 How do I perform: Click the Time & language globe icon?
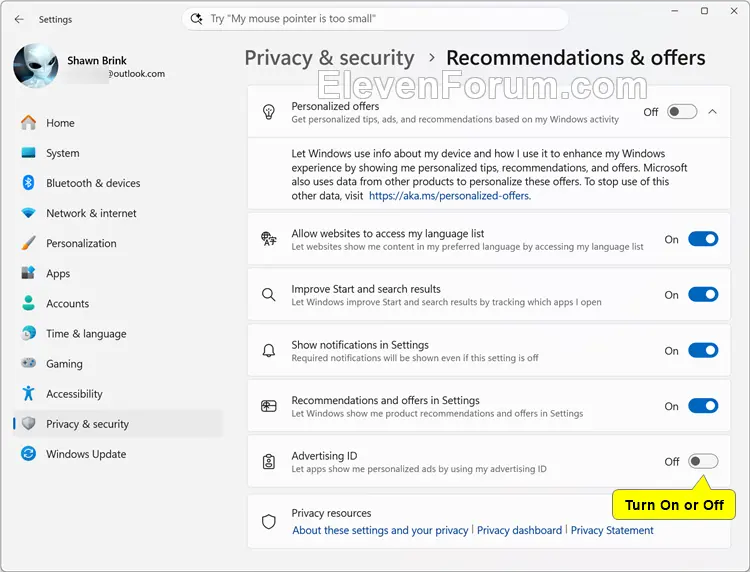tap(29, 333)
